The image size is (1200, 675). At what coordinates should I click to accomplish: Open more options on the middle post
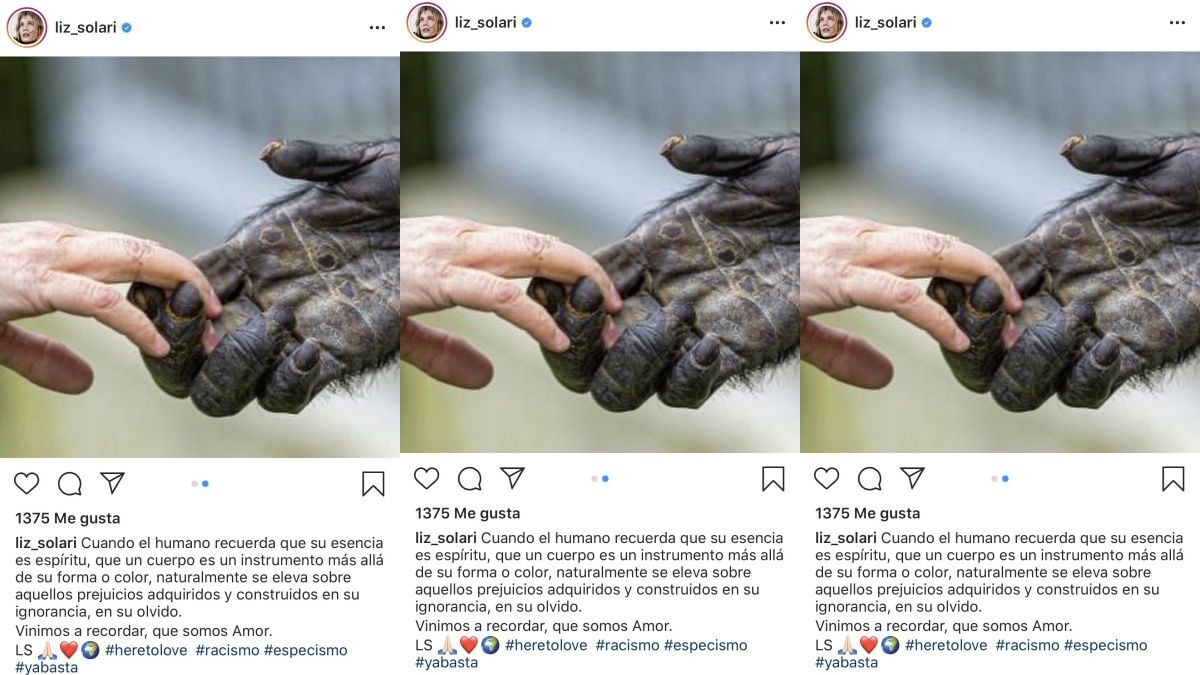pos(777,23)
